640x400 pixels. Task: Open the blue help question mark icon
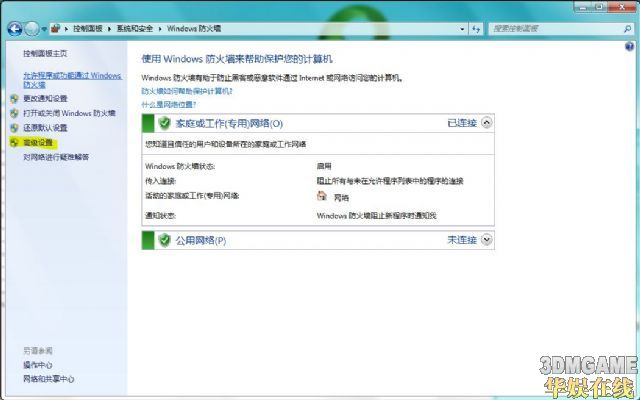point(629,47)
